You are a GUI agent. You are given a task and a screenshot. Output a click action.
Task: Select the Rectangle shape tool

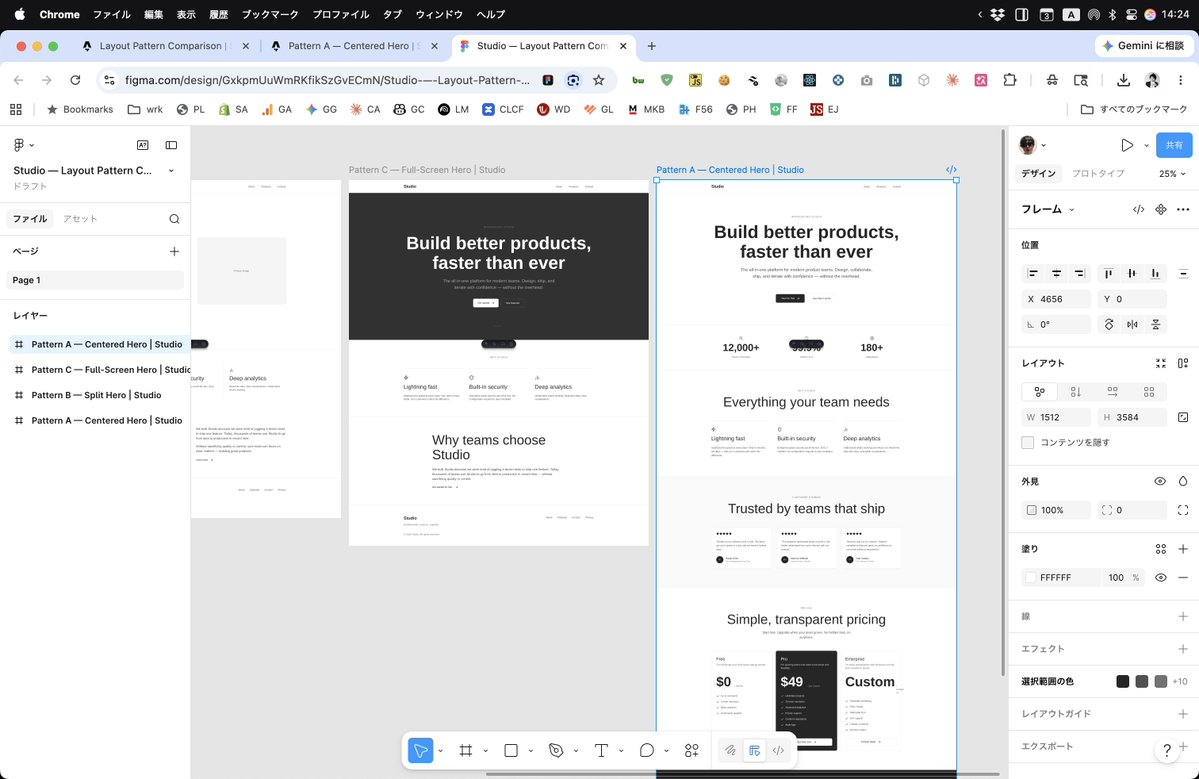click(511, 751)
